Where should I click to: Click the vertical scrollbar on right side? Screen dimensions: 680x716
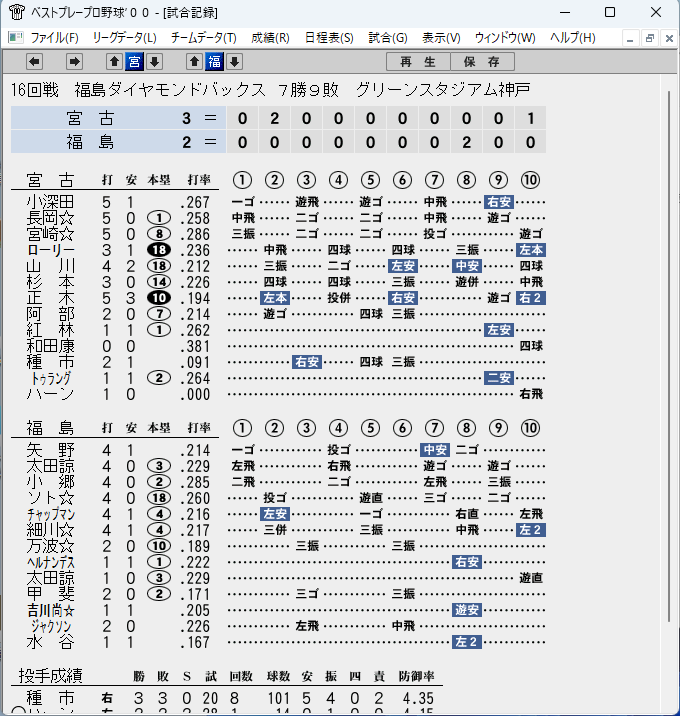point(669,356)
